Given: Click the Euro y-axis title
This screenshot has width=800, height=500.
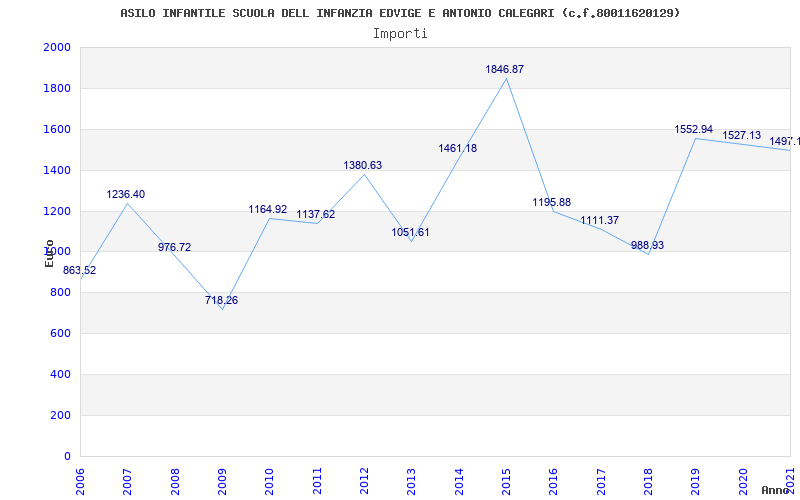Looking at the screenshot, I should (x=49, y=254).
